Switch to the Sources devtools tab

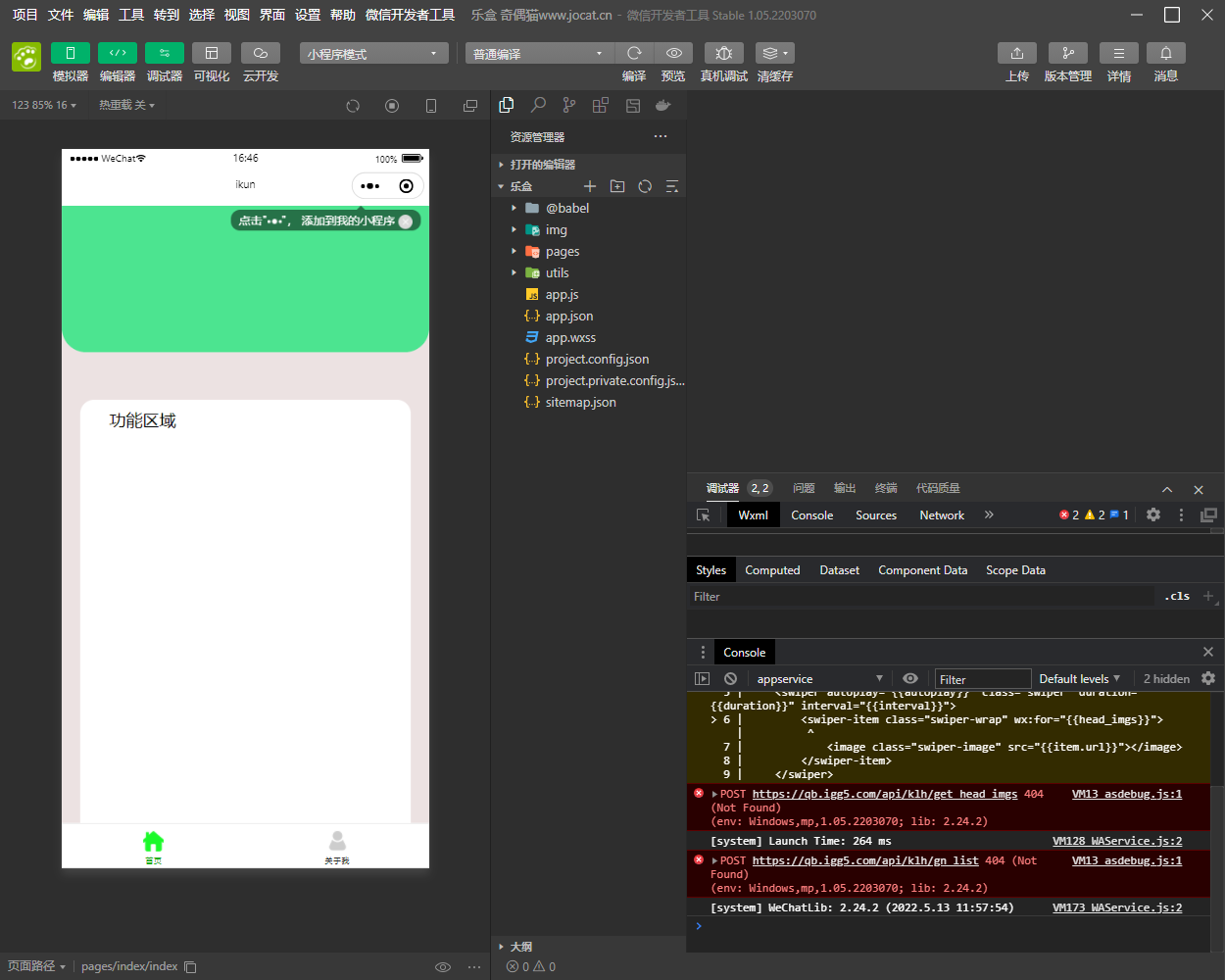click(876, 514)
